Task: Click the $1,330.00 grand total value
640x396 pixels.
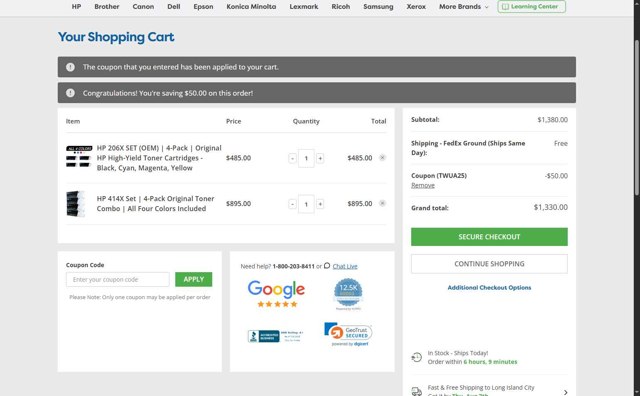Action: (551, 207)
